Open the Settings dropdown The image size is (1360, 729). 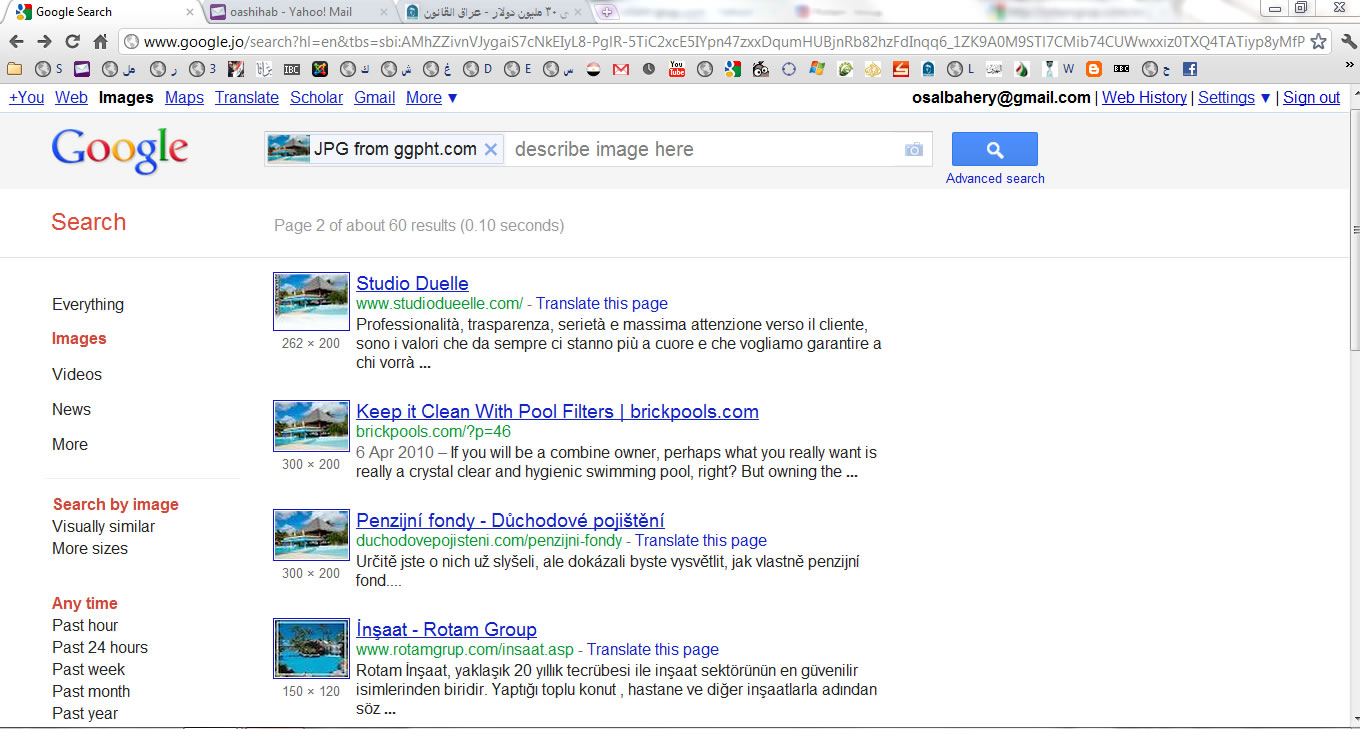(1235, 97)
